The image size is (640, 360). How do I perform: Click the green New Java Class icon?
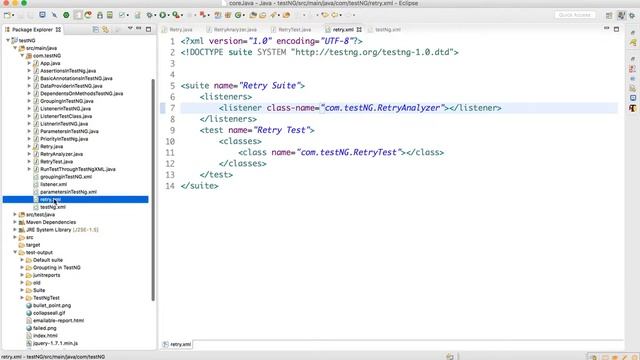[238, 15]
